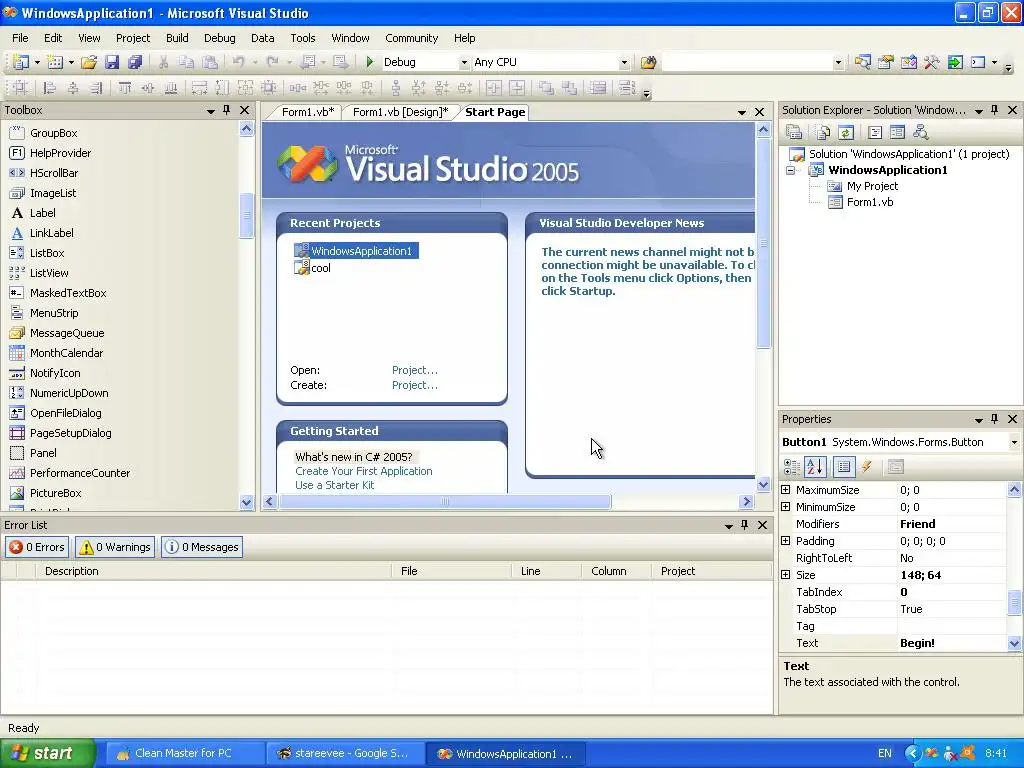
Task: Click the Toolbox vertical scrollbar thumb
Action: (x=246, y=216)
